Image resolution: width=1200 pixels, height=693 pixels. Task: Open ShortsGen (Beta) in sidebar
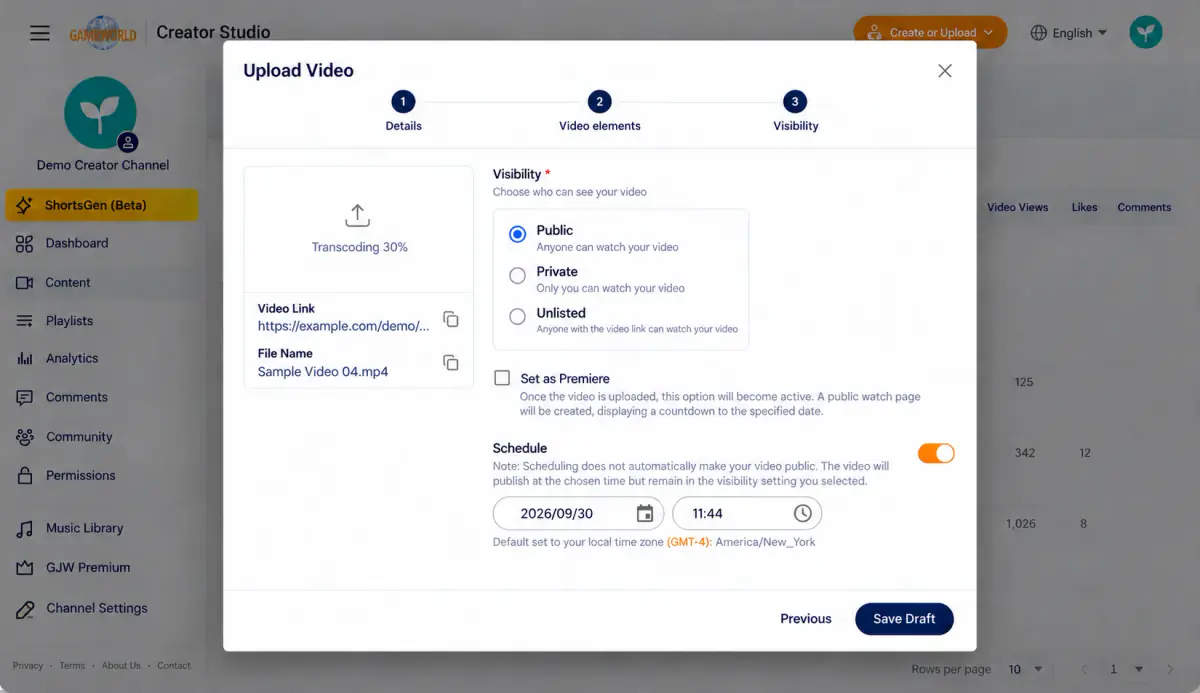click(x=102, y=205)
